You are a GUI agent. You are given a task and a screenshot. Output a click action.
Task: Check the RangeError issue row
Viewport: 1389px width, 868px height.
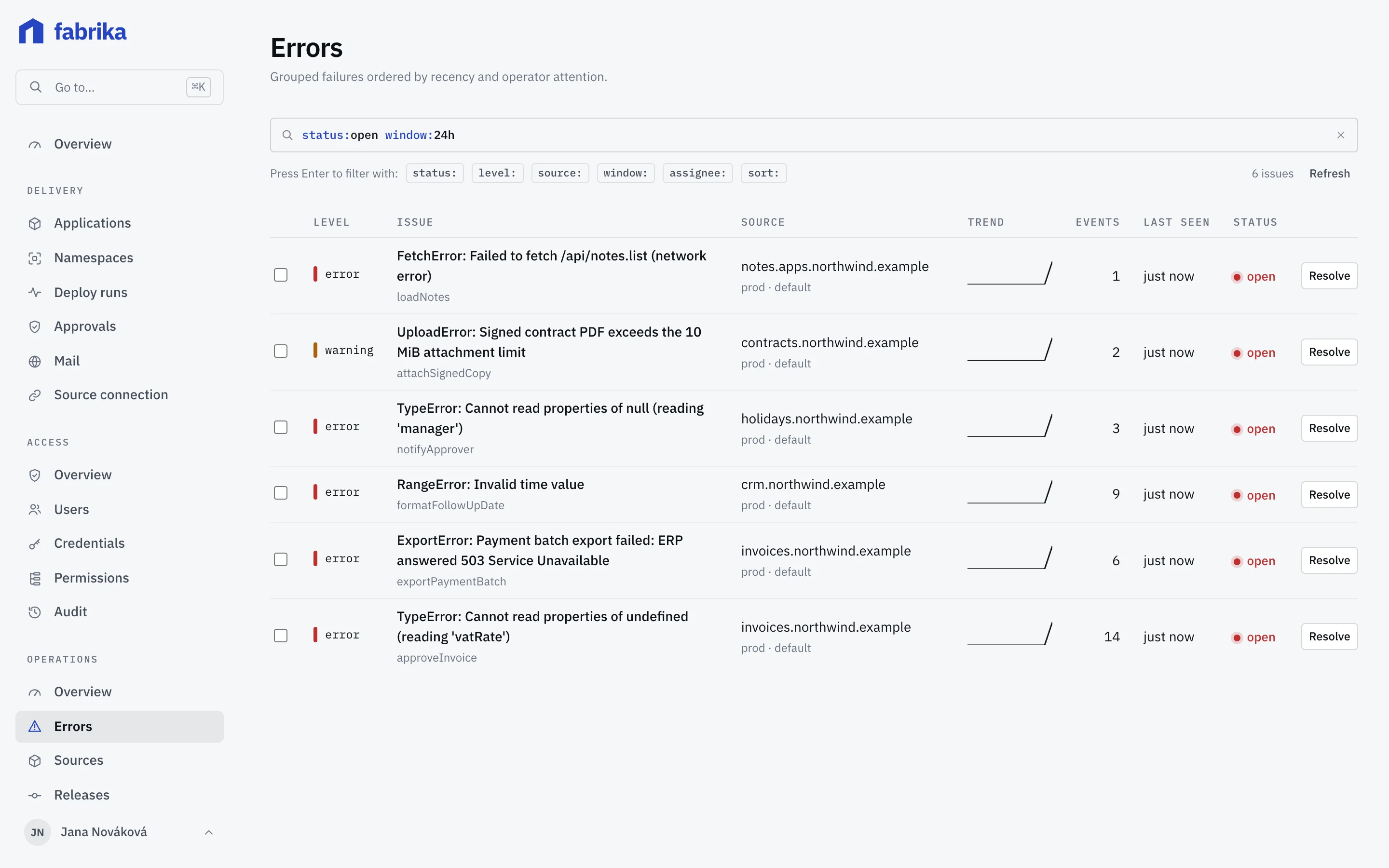pos(281,492)
